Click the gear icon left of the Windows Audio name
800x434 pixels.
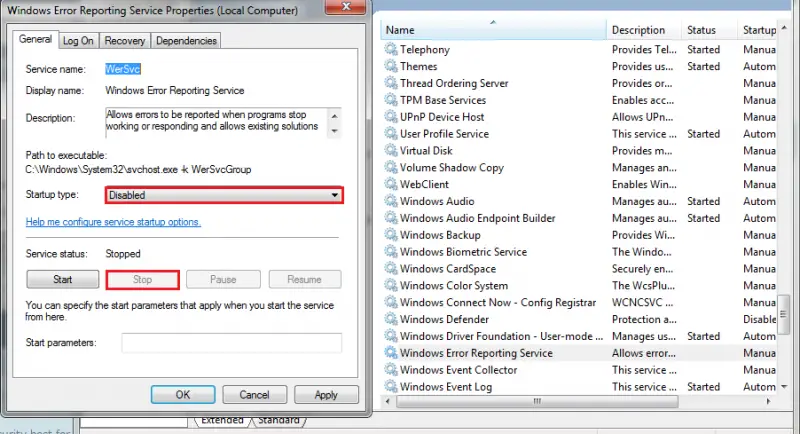[x=391, y=200]
